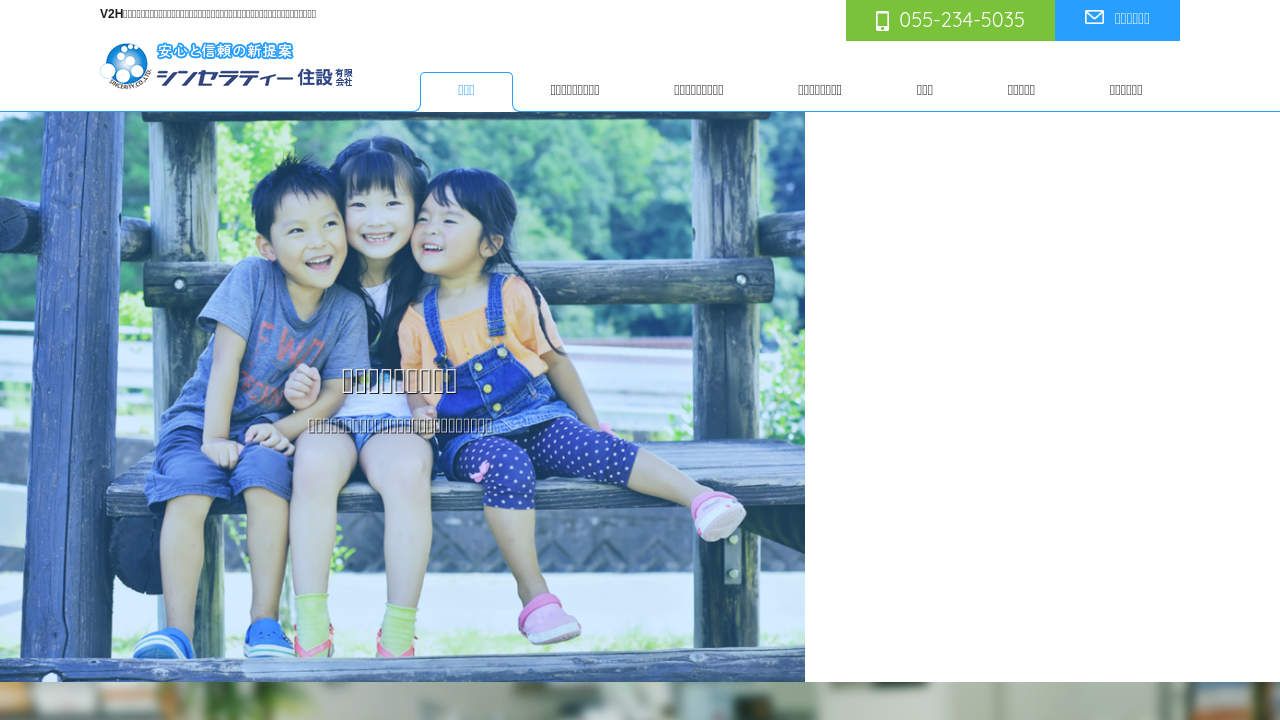Click the hero subtitle text below the headline
The image size is (1280, 720).
click(400, 426)
